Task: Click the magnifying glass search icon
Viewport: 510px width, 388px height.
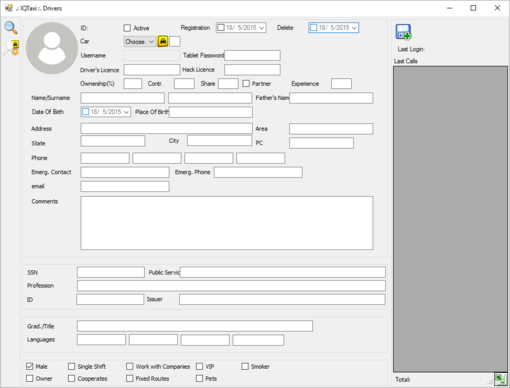Action: (x=11, y=28)
